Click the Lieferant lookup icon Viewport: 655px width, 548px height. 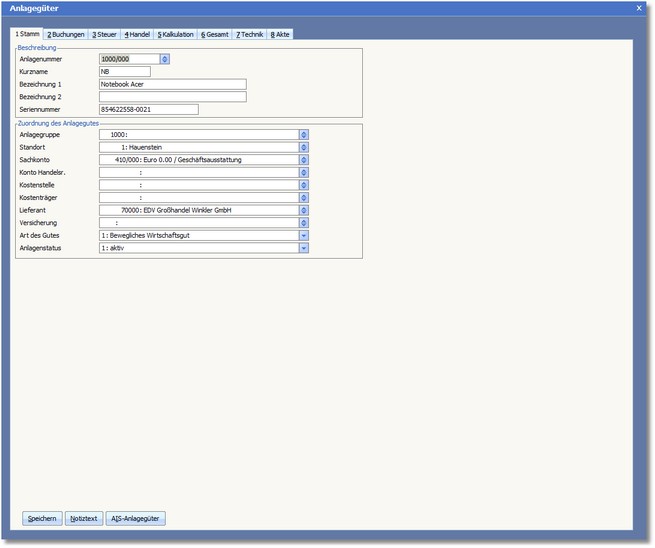click(x=304, y=211)
